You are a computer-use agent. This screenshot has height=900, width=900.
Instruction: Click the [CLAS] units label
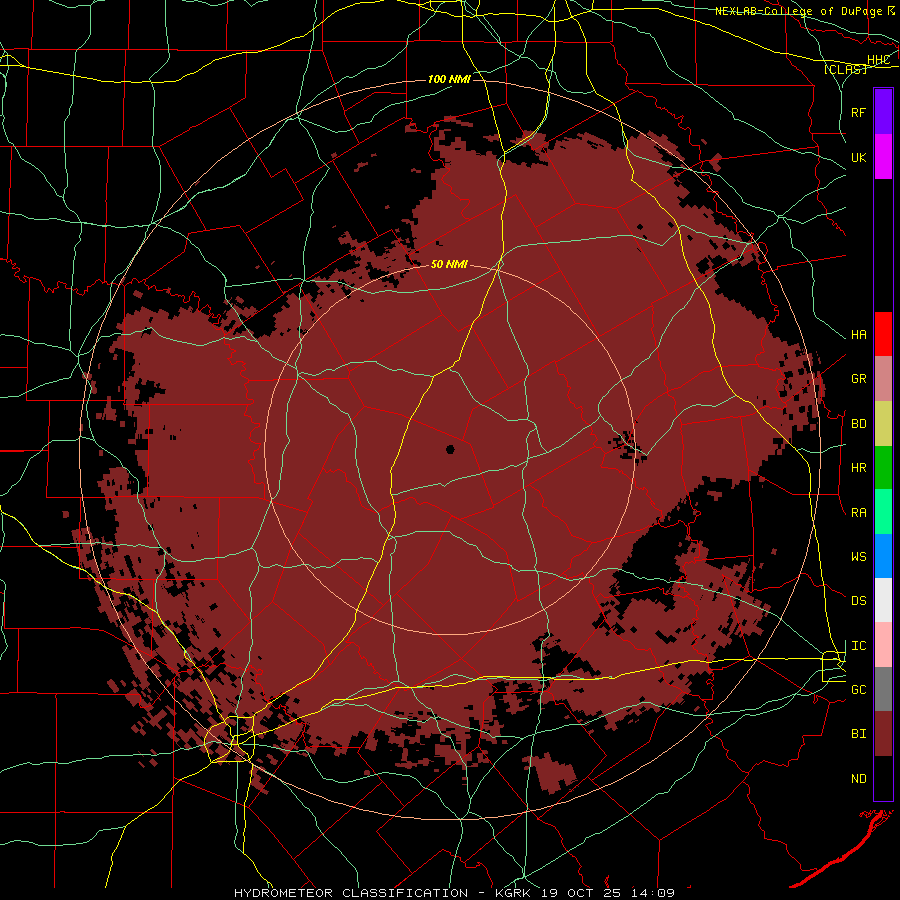[x=845, y=70]
